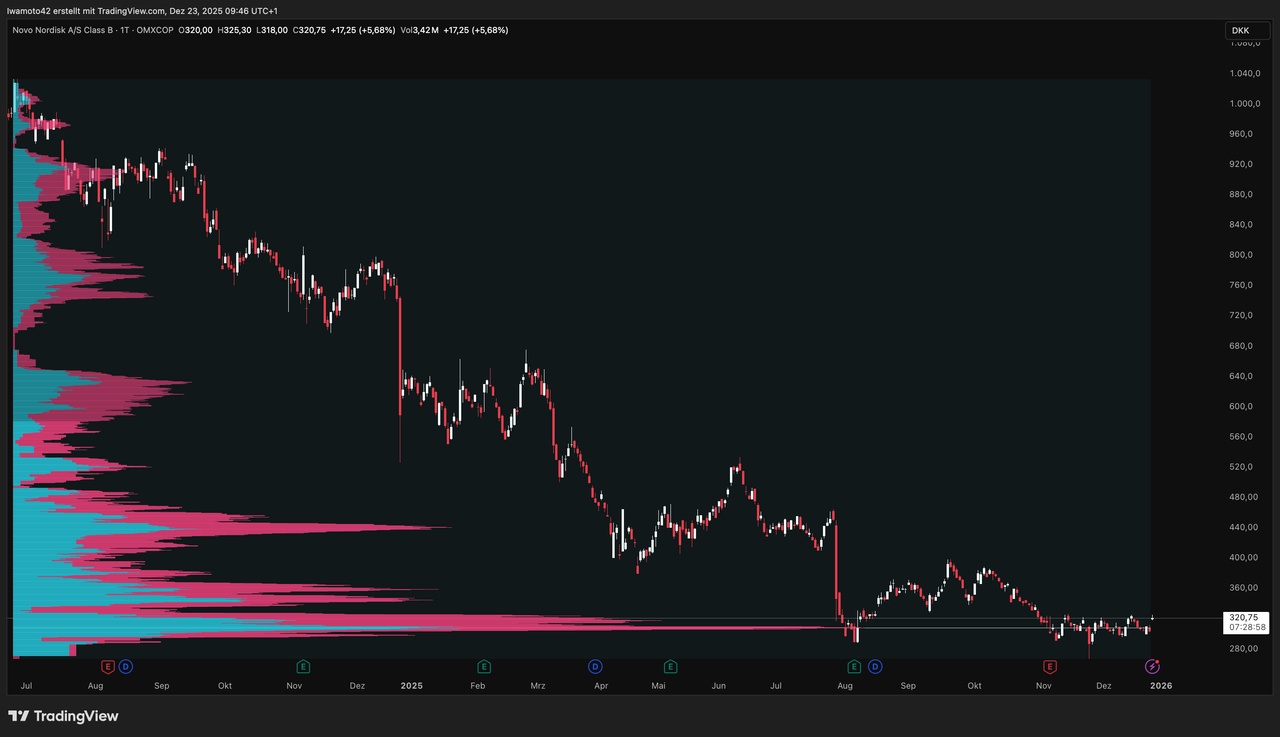Select the green earnings marker at February 2025
1280x737 pixels.
484,666
